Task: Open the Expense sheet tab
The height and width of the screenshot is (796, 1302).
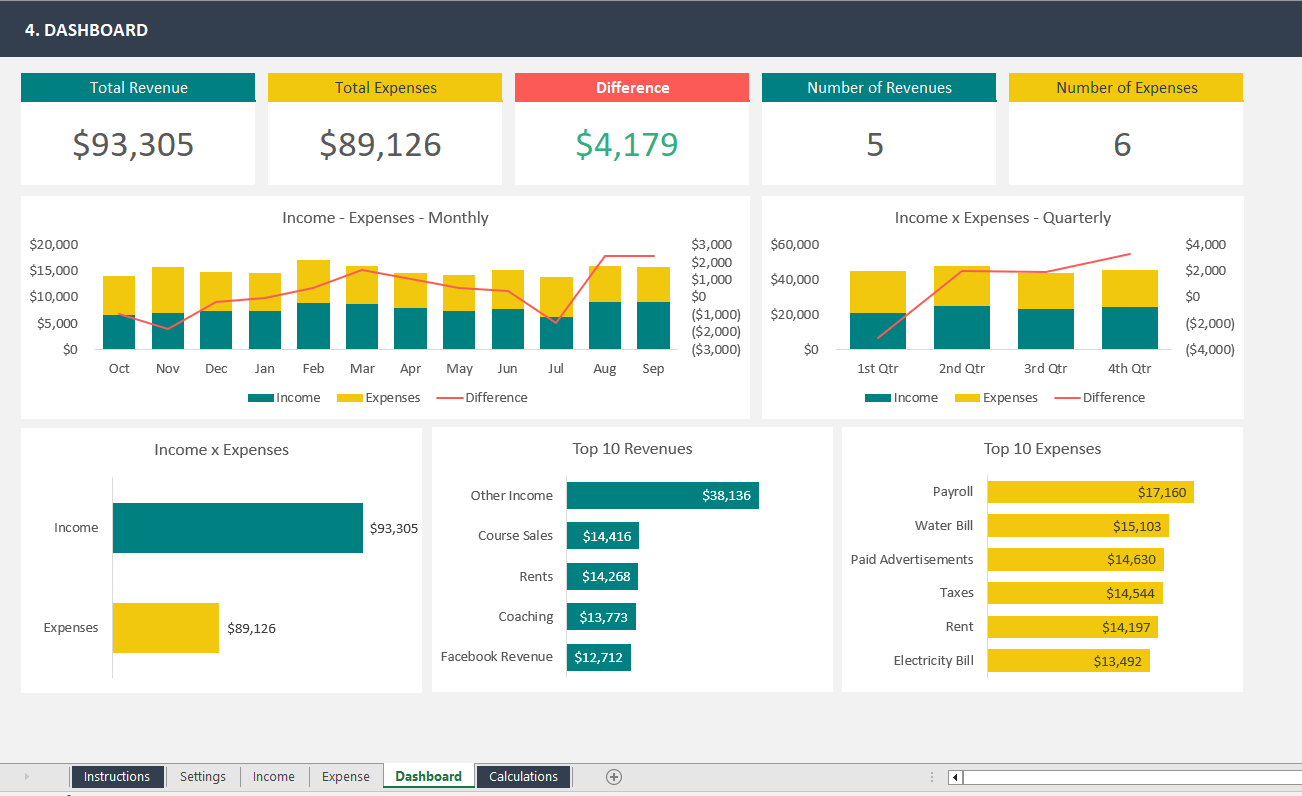Action: click(x=345, y=776)
